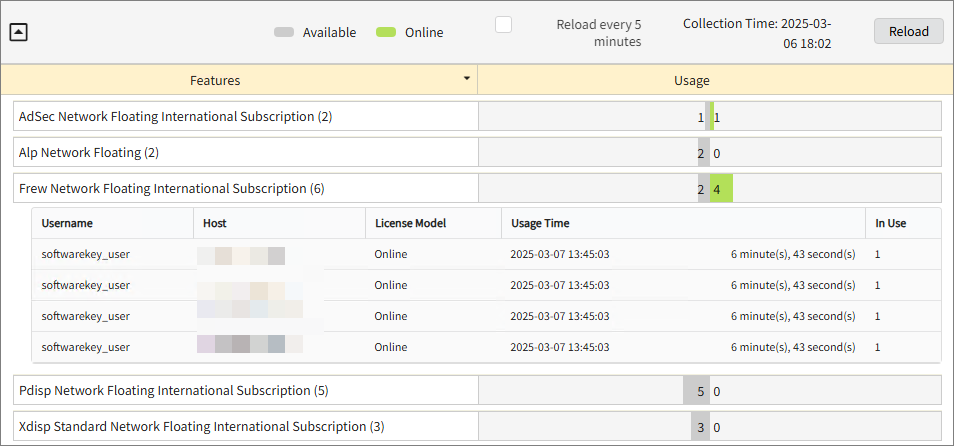Collapse Frew Network Floating International Subscription row
954x446 pixels.
[x=171, y=188]
